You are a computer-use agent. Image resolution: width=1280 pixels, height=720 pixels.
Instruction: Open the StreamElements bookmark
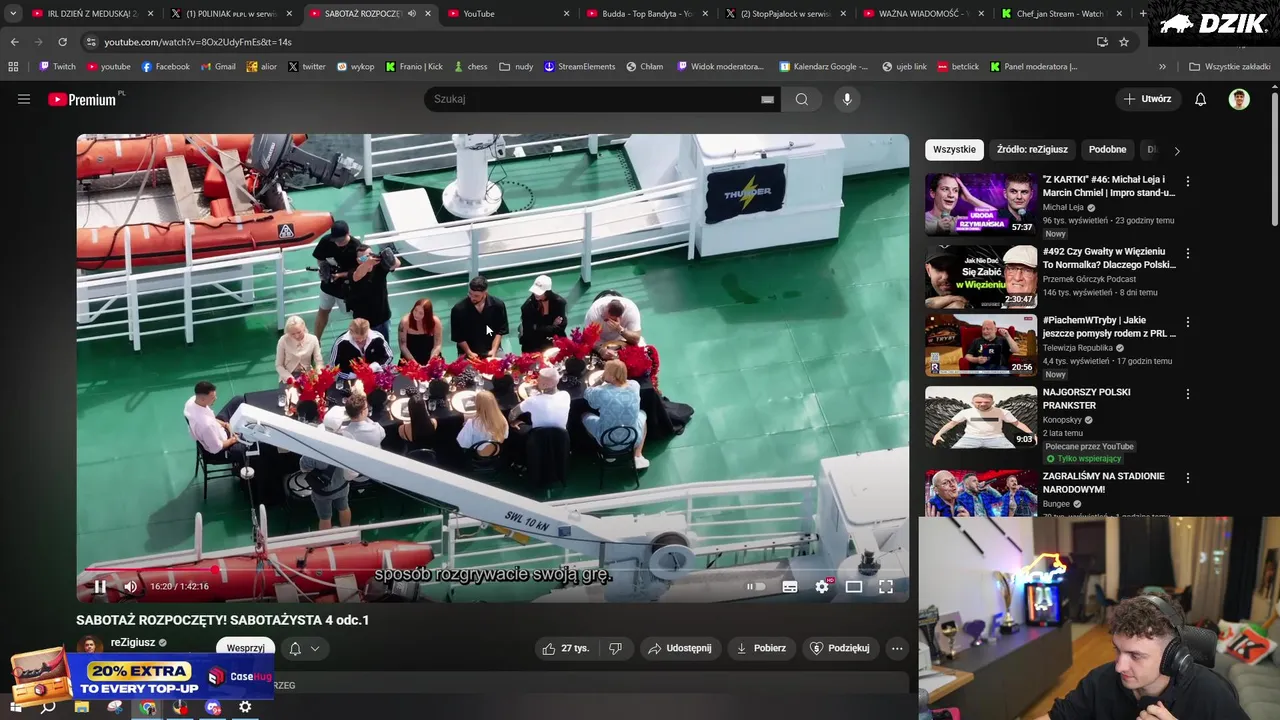click(x=579, y=67)
